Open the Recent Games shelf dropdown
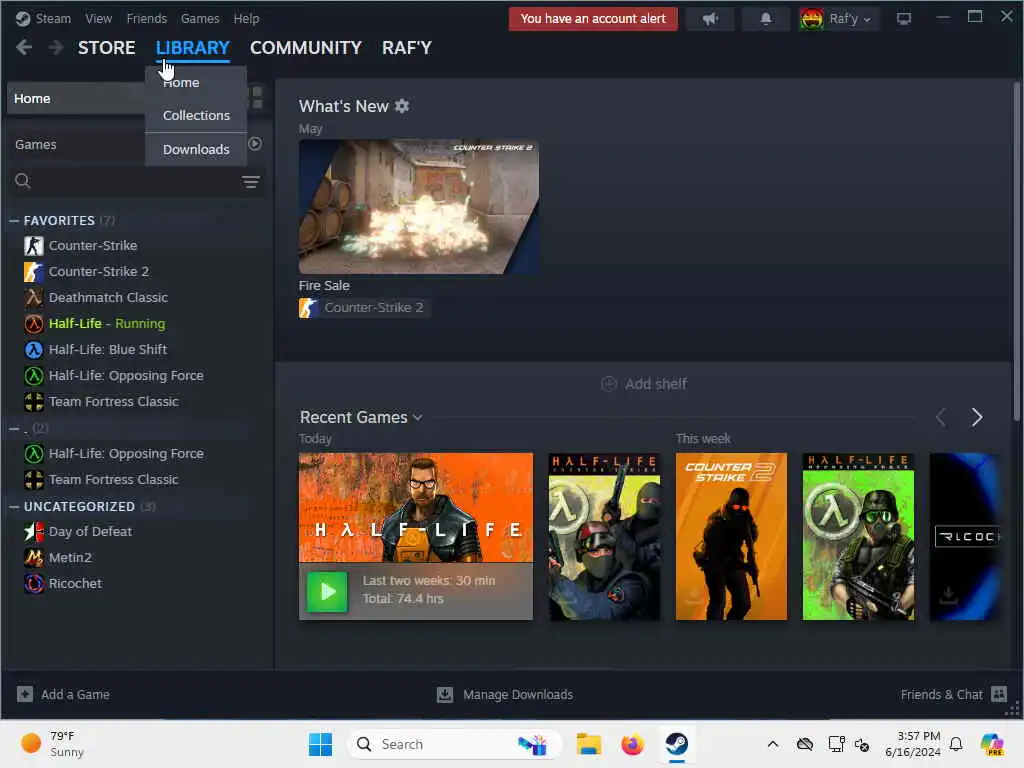1024x768 pixels. tap(418, 417)
